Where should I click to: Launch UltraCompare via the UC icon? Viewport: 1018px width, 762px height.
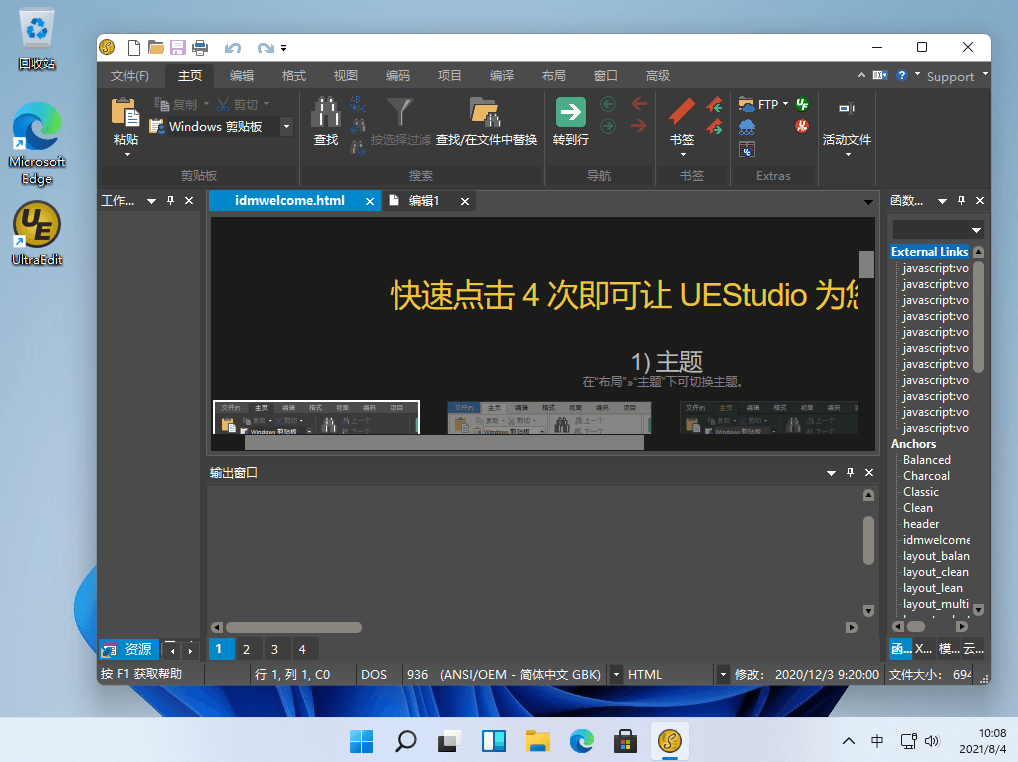point(747,149)
